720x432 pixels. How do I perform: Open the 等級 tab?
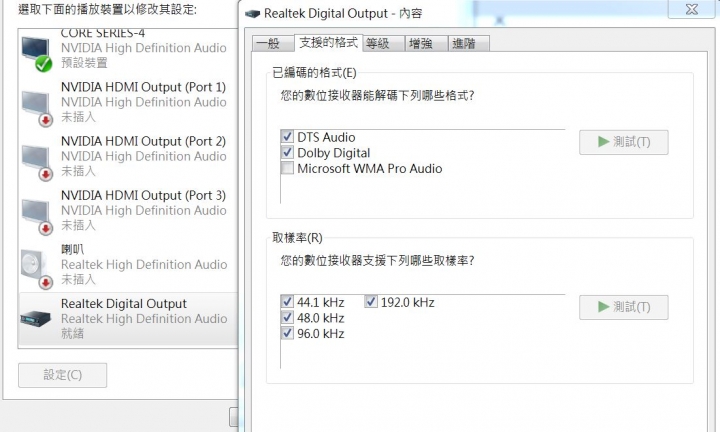coord(383,44)
